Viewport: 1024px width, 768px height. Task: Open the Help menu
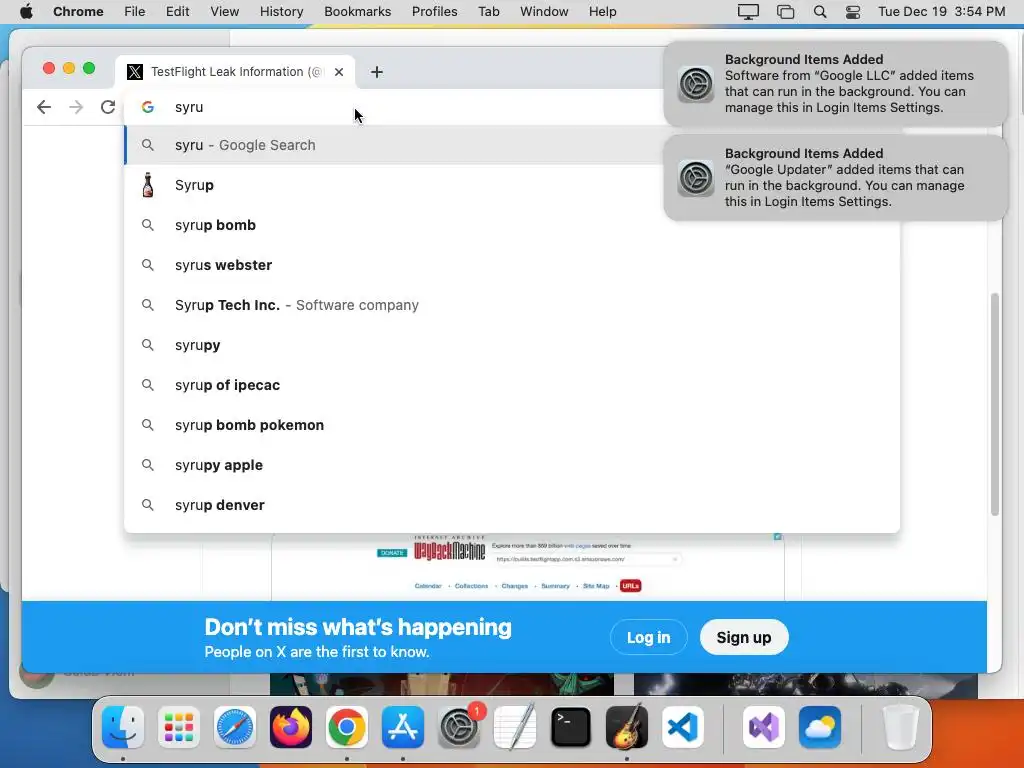click(602, 12)
